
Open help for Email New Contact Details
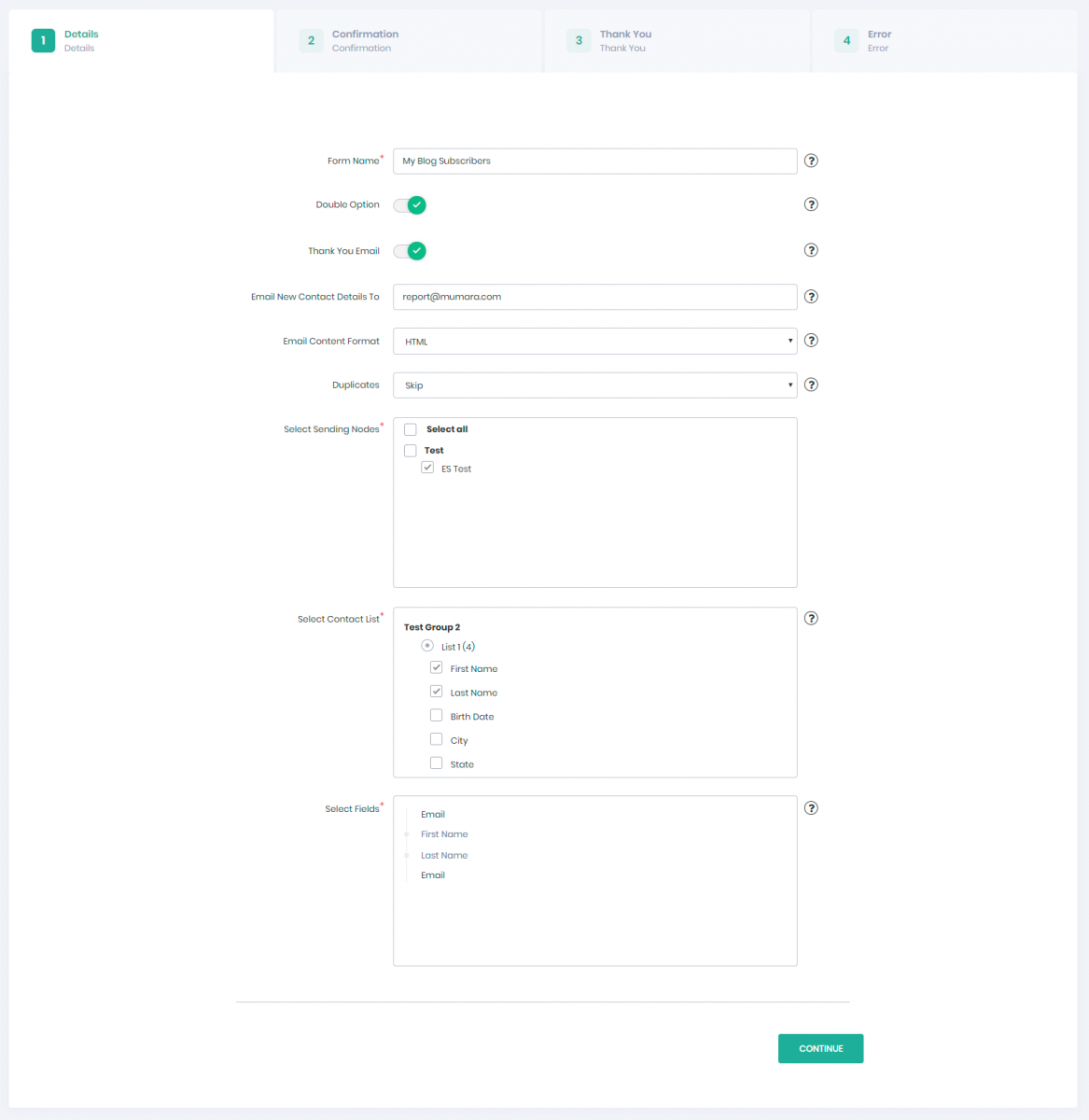[811, 297]
